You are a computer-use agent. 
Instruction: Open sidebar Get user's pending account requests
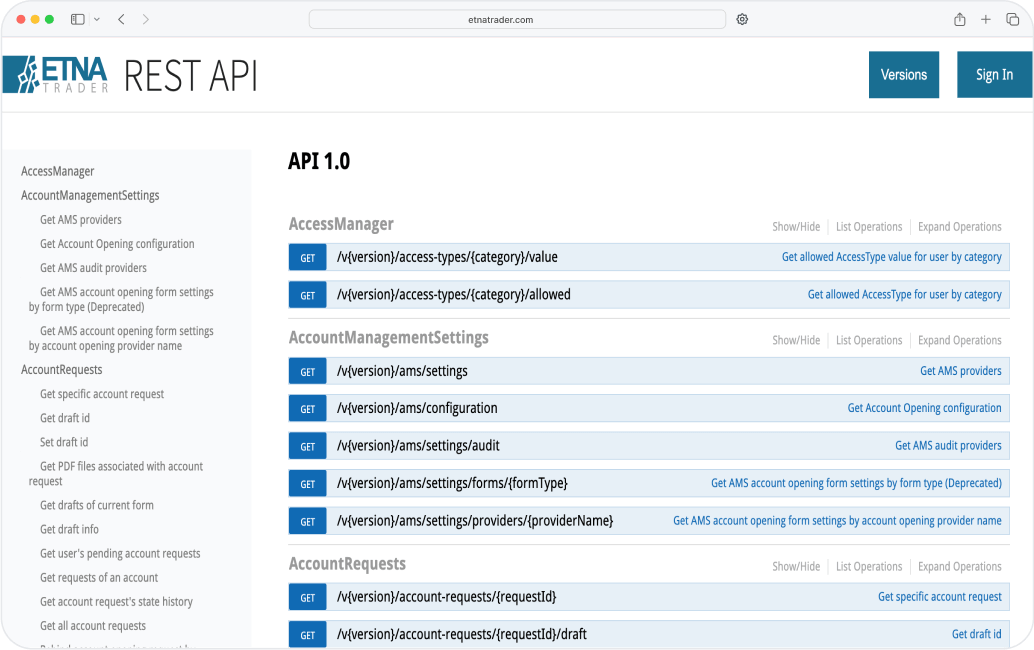tap(120, 554)
